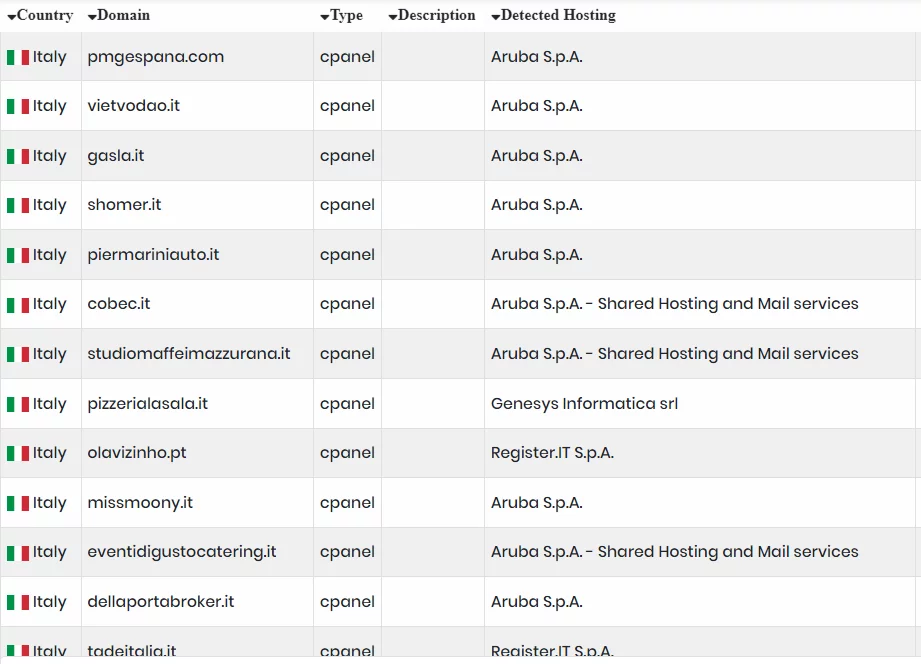Sort using Detected Hosting column arrow
The image size is (921, 664).
pos(496,17)
